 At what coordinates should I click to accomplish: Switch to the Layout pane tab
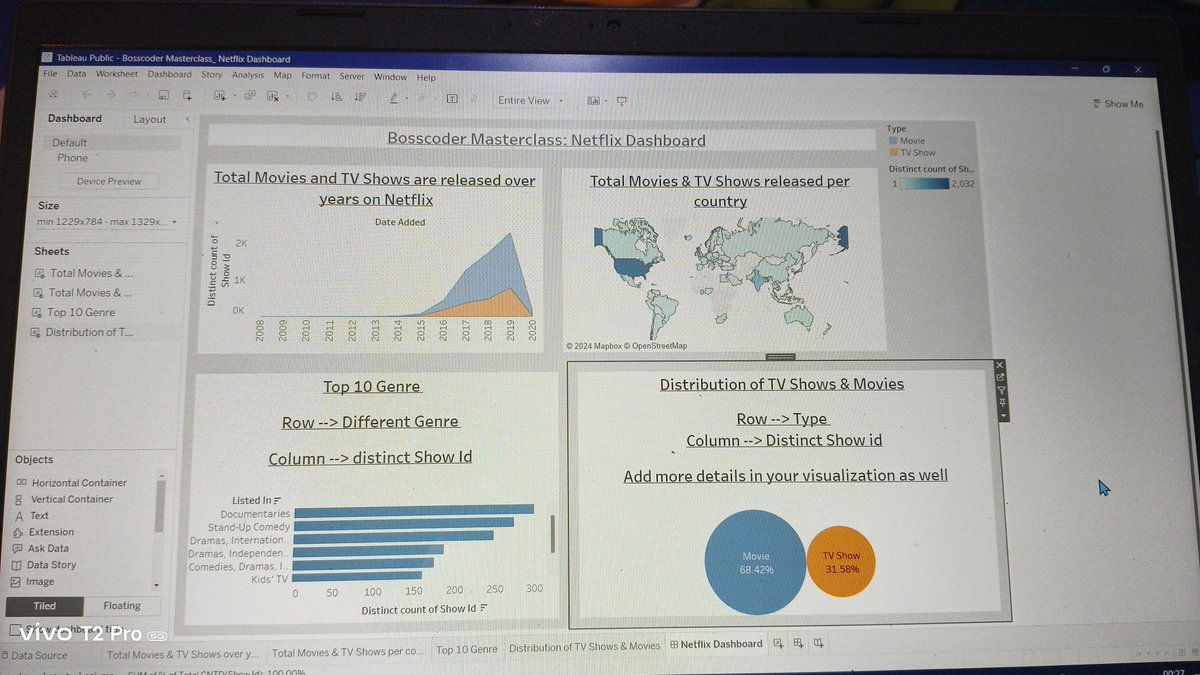click(150, 119)
